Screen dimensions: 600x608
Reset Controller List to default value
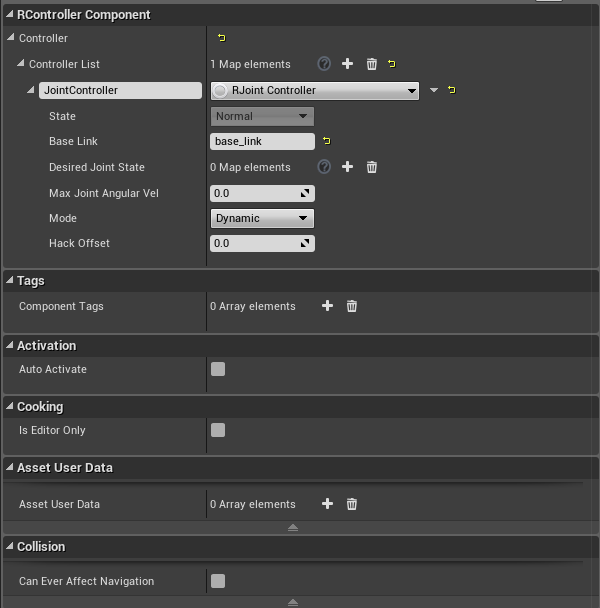click(x=392, y=64)
